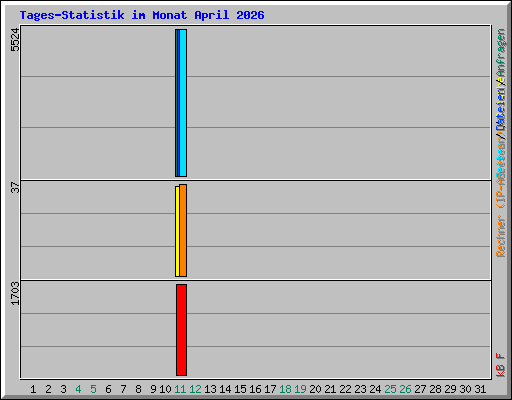The width and height of the screenshot is (512, 400).
Task: Click day label 29
Action: pyautogui.click(x=450, y=389)
